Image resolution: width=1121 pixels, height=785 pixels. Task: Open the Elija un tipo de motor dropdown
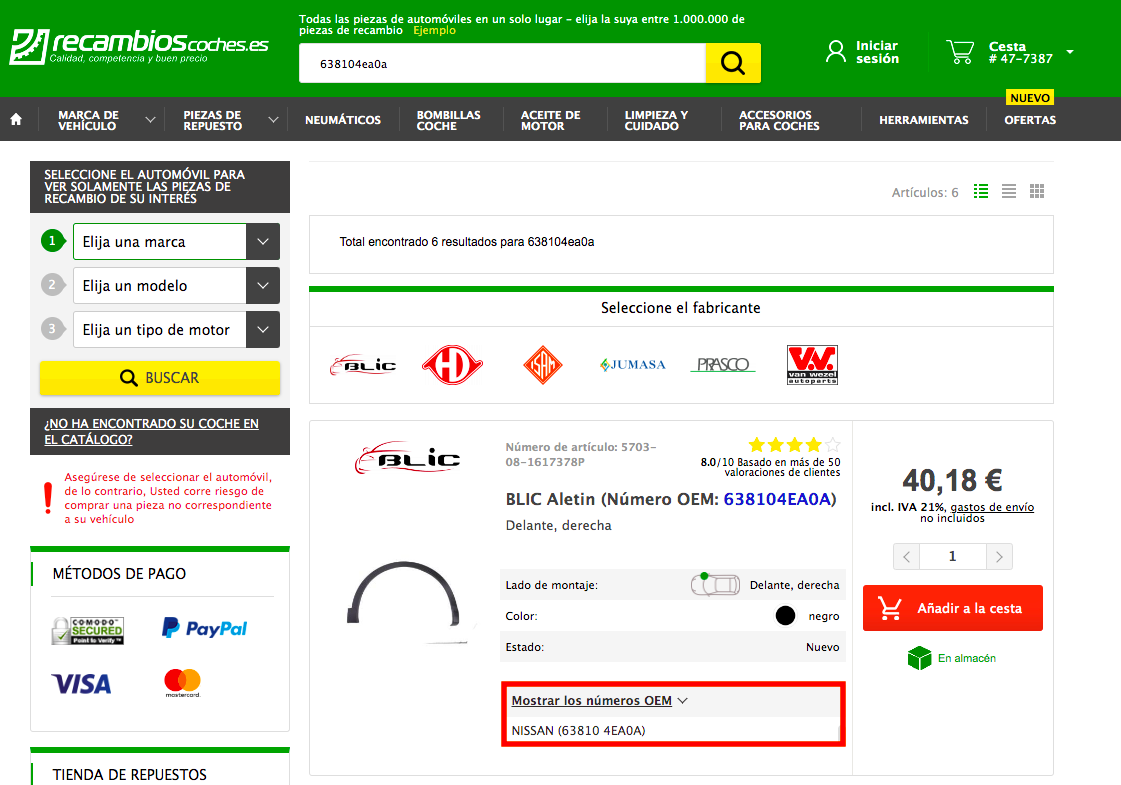pyautogui.click(x=176, y=330)
